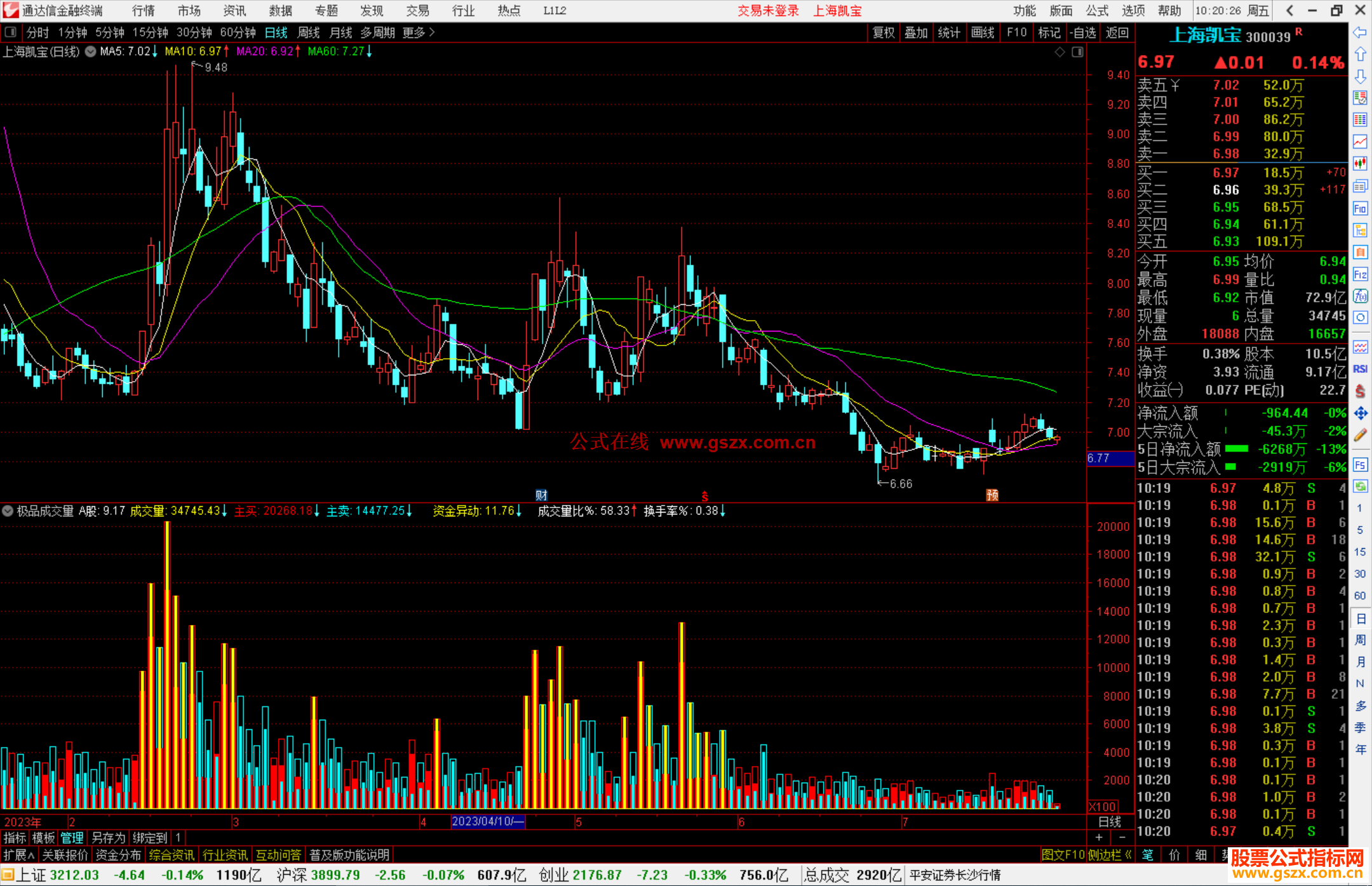Select the pencil drawing tool icon
This screenshot has width=1372, height=886.
[x=1360, y=435]
